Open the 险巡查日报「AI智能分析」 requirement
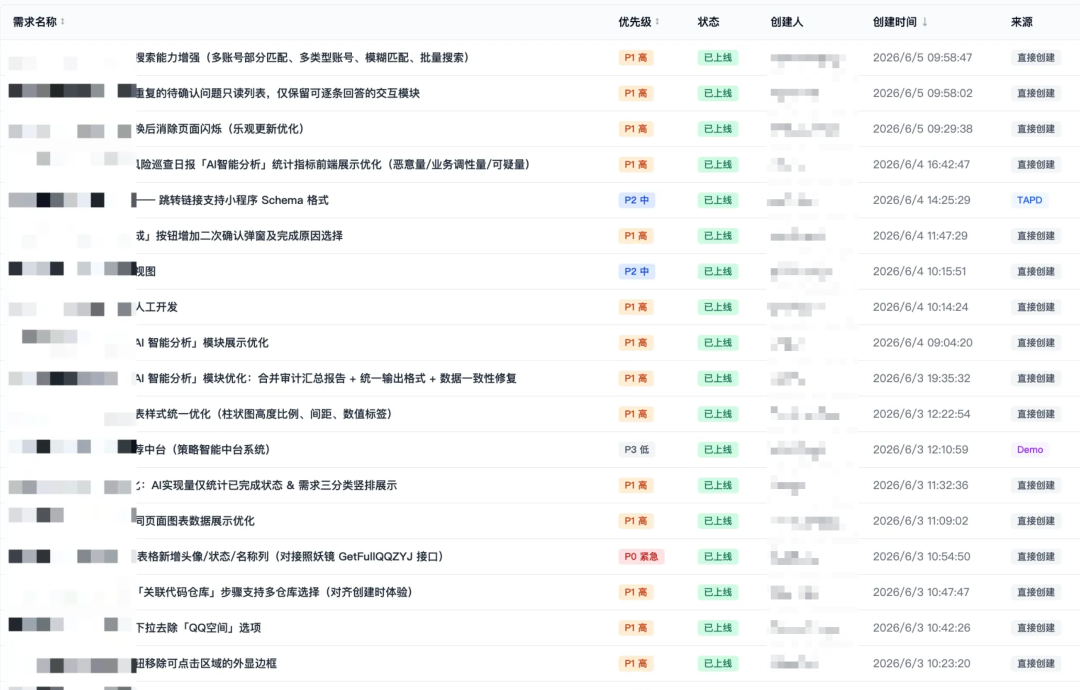Screen dimensions: 1080x690 point(333,165)
